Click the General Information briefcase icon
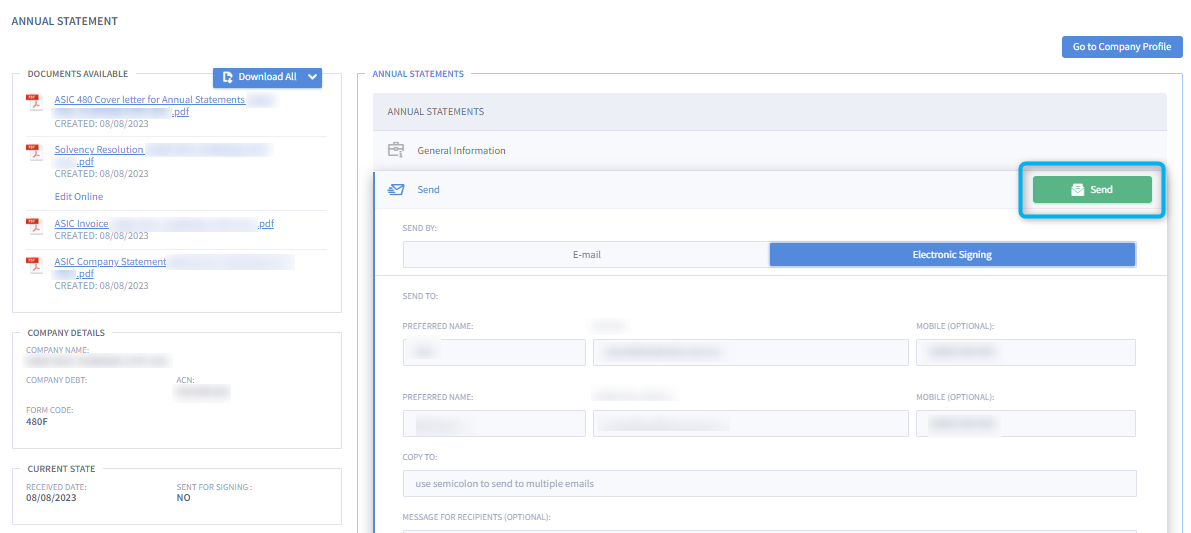 tap(396, 150)
